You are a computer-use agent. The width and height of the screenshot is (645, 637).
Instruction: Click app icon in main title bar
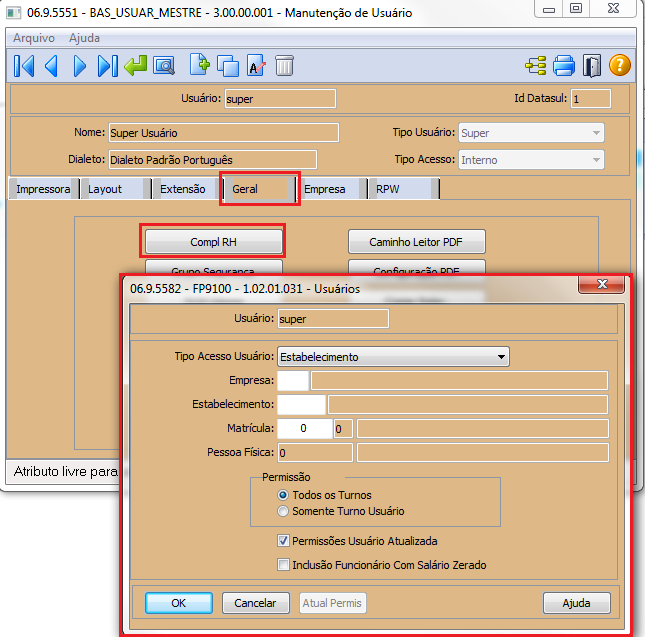pyautogui.click(x=13, y=13)
